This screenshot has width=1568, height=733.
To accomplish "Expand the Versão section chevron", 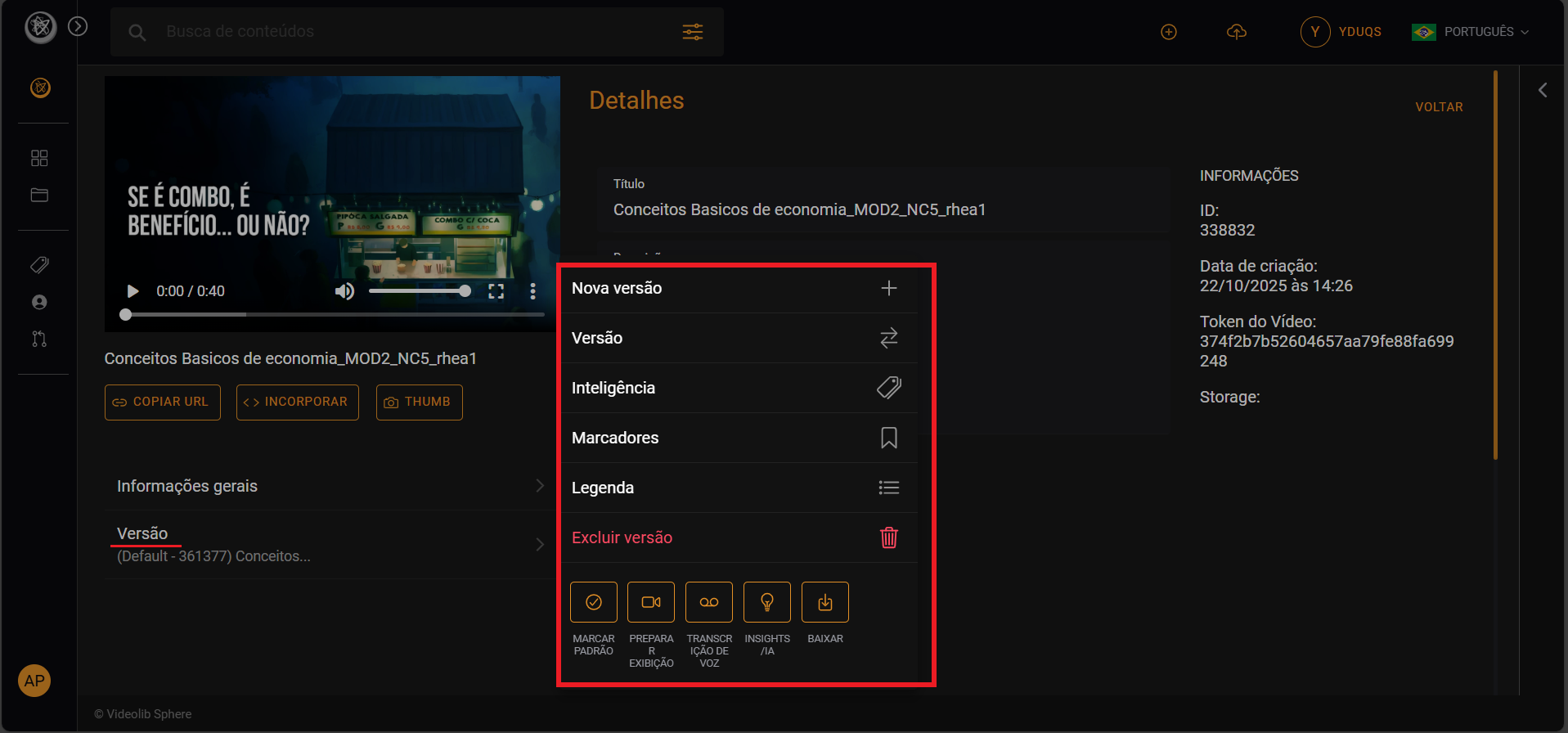I will pos(539,545).
